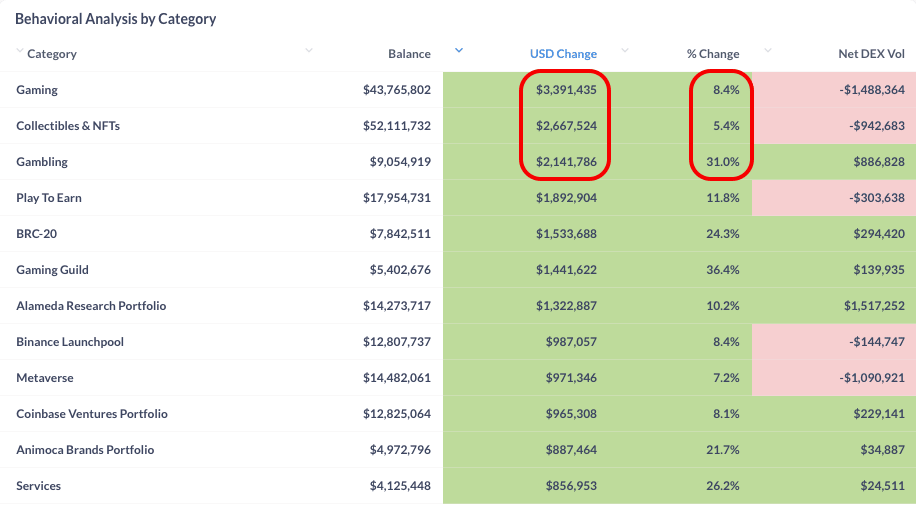Sort by the USD Change header

[563, 54]
